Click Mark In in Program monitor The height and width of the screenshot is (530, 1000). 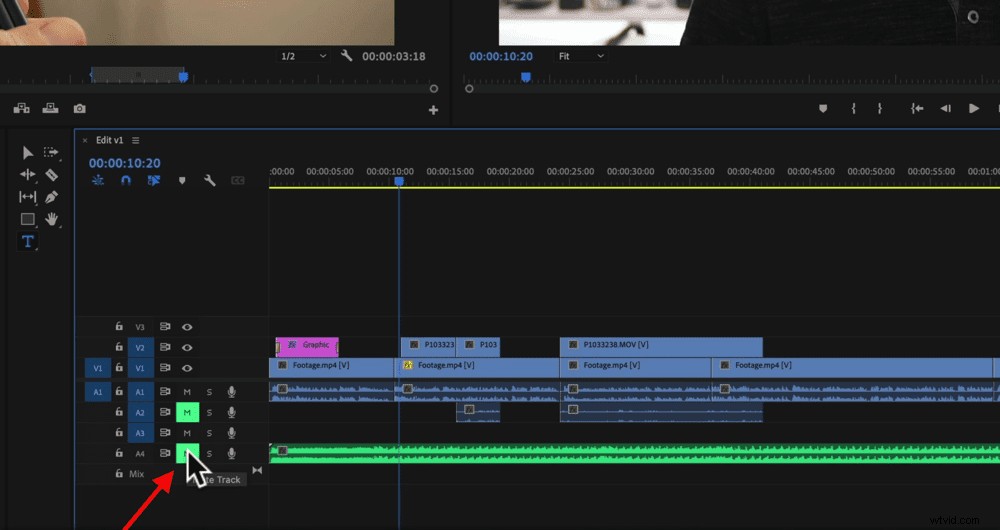point(853,108)
